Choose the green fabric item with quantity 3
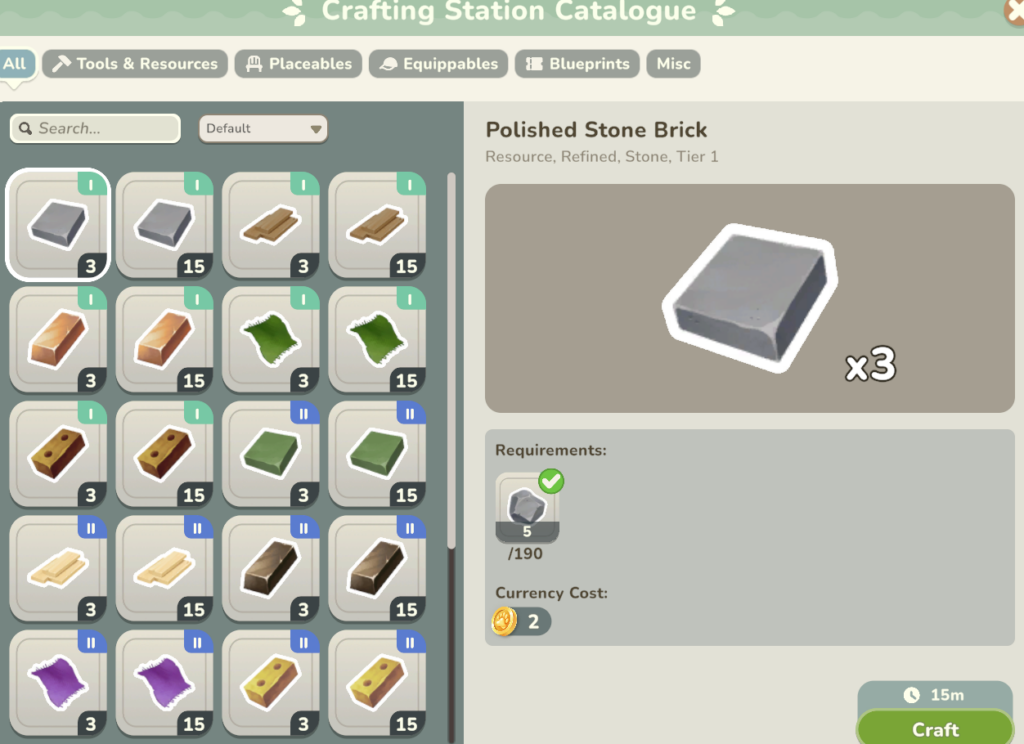Screen dimensions: 1024x744 click(x=271, y=340)
